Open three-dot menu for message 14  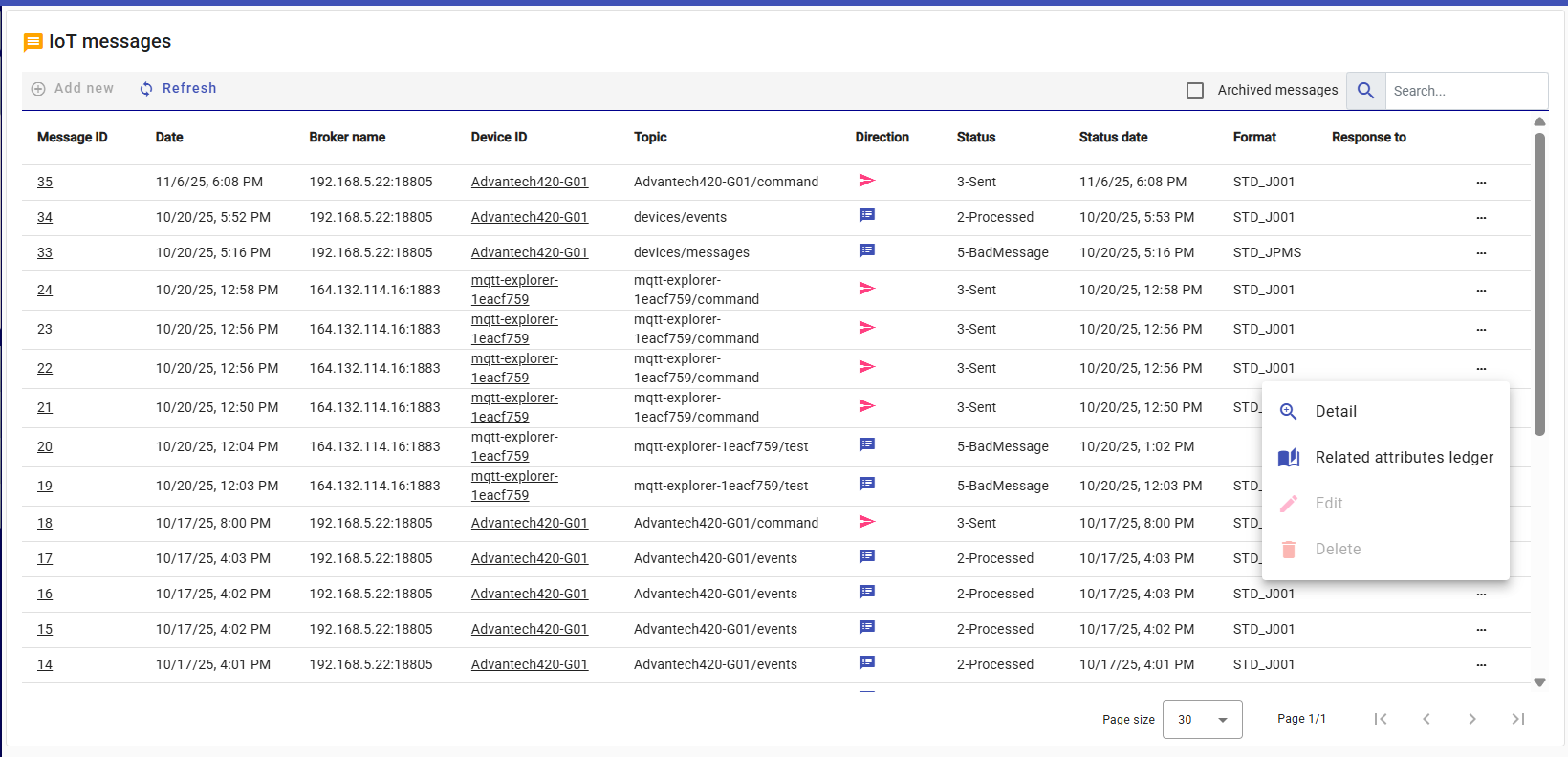(1481, 664)
